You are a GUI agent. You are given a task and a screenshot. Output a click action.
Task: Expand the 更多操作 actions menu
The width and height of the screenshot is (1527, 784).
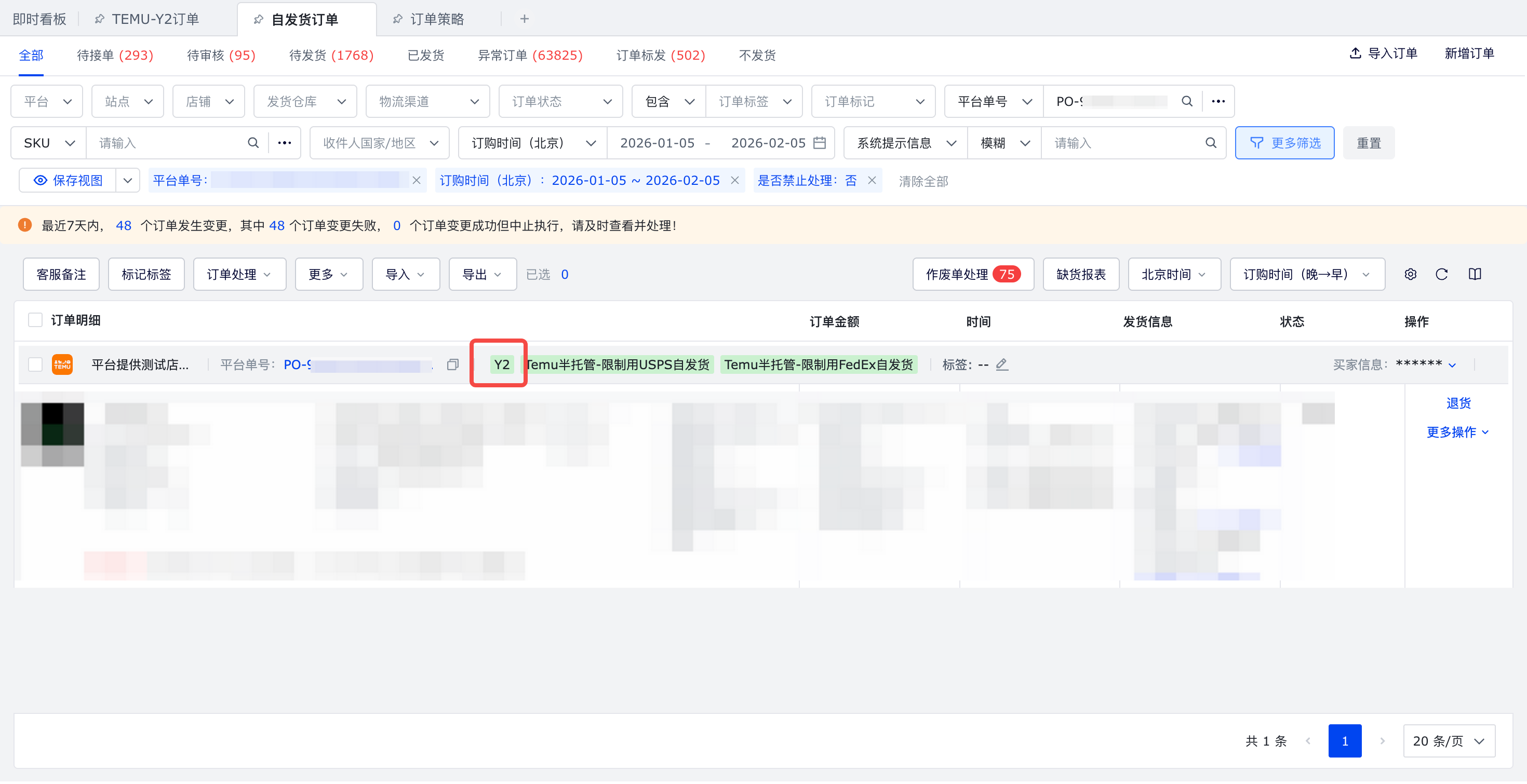[x=1457, y=432]
